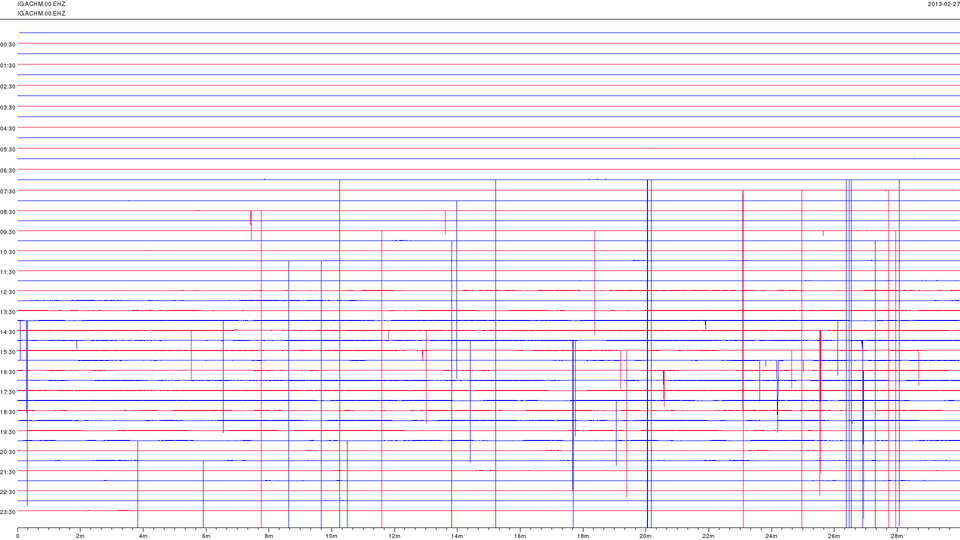The image size is (960, 540).
Task: Select the 10:30 time row label
Action: pyautogui.click(x=8, y=252)
